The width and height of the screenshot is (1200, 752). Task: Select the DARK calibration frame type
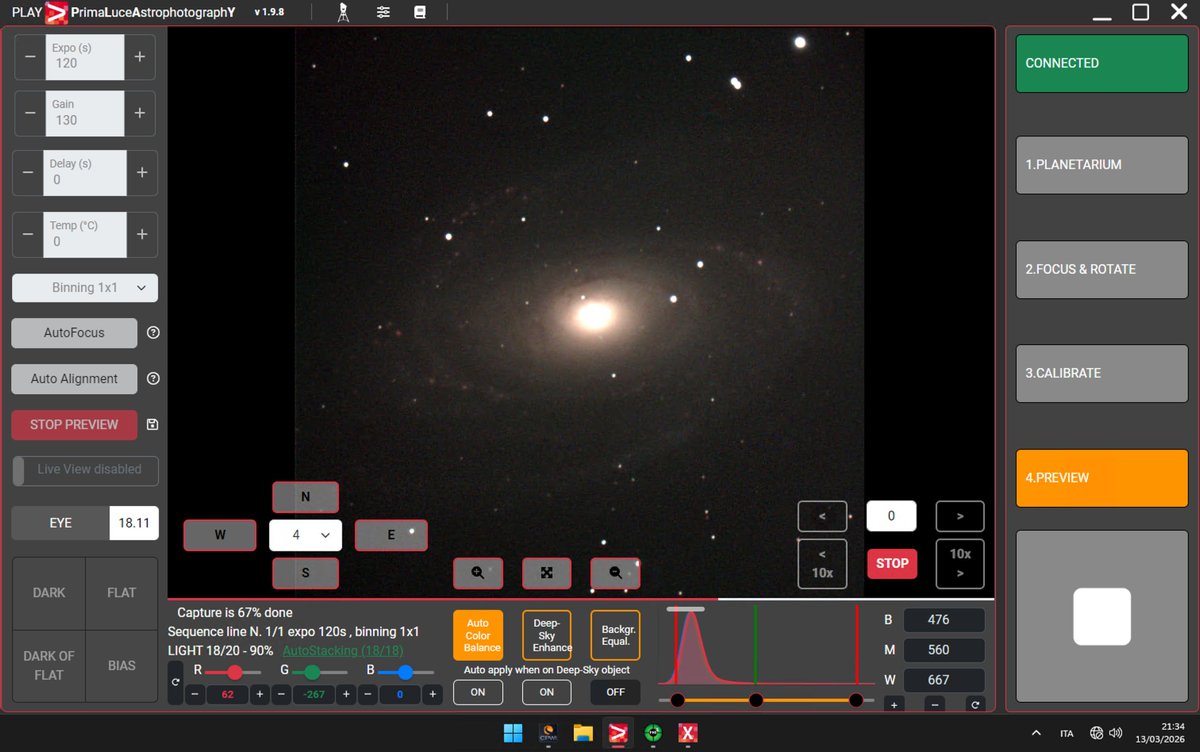tap(49, 593)
